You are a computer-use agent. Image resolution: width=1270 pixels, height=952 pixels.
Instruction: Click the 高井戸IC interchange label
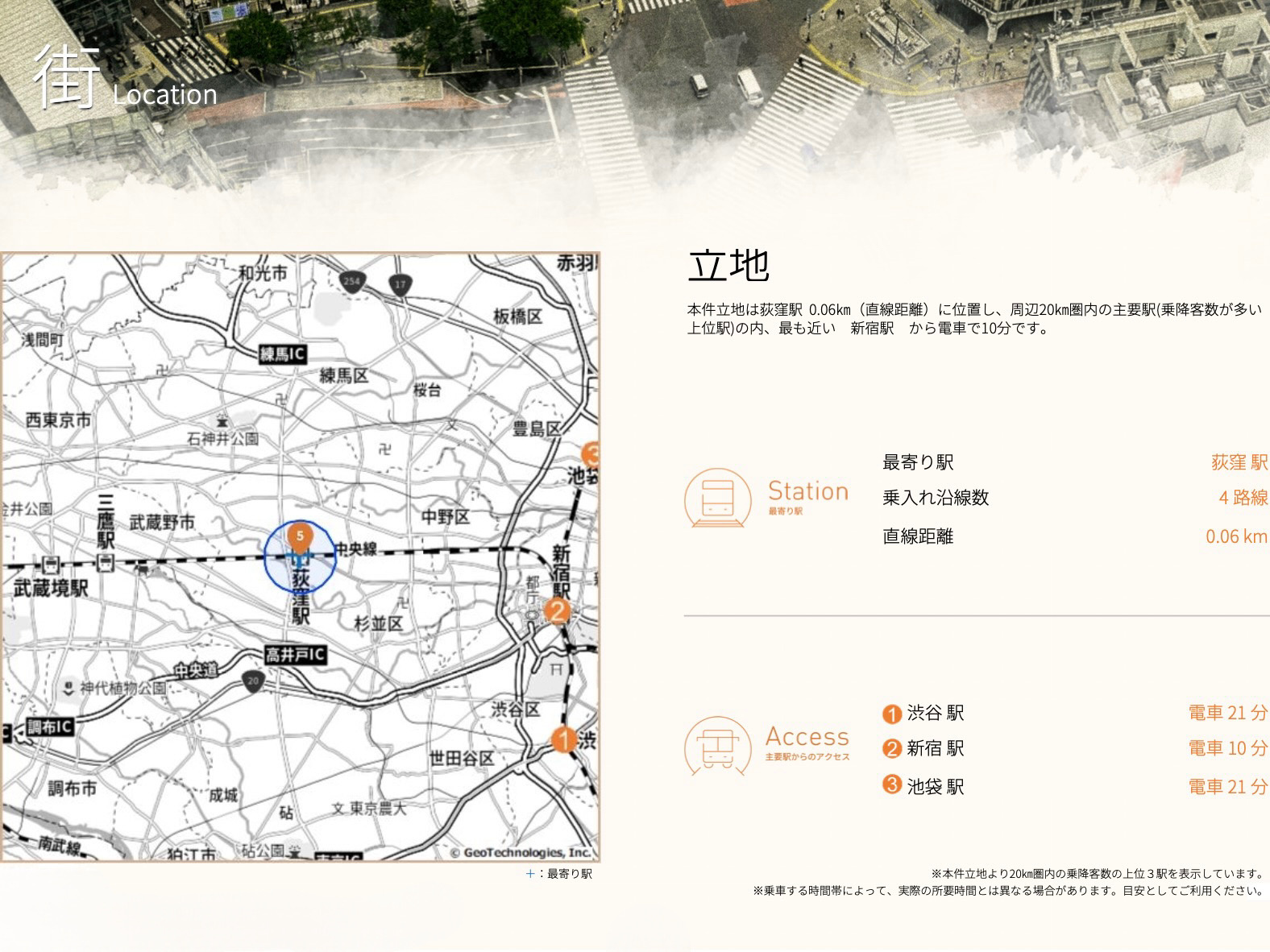click(x=296, y=655)
